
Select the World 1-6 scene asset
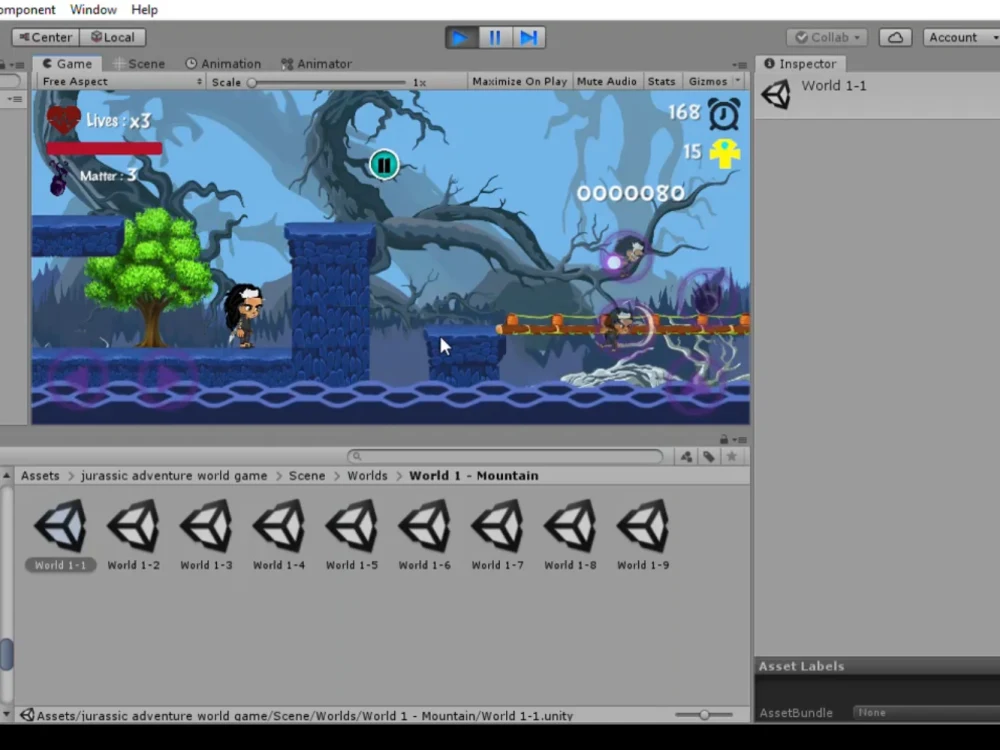point(424,534)
